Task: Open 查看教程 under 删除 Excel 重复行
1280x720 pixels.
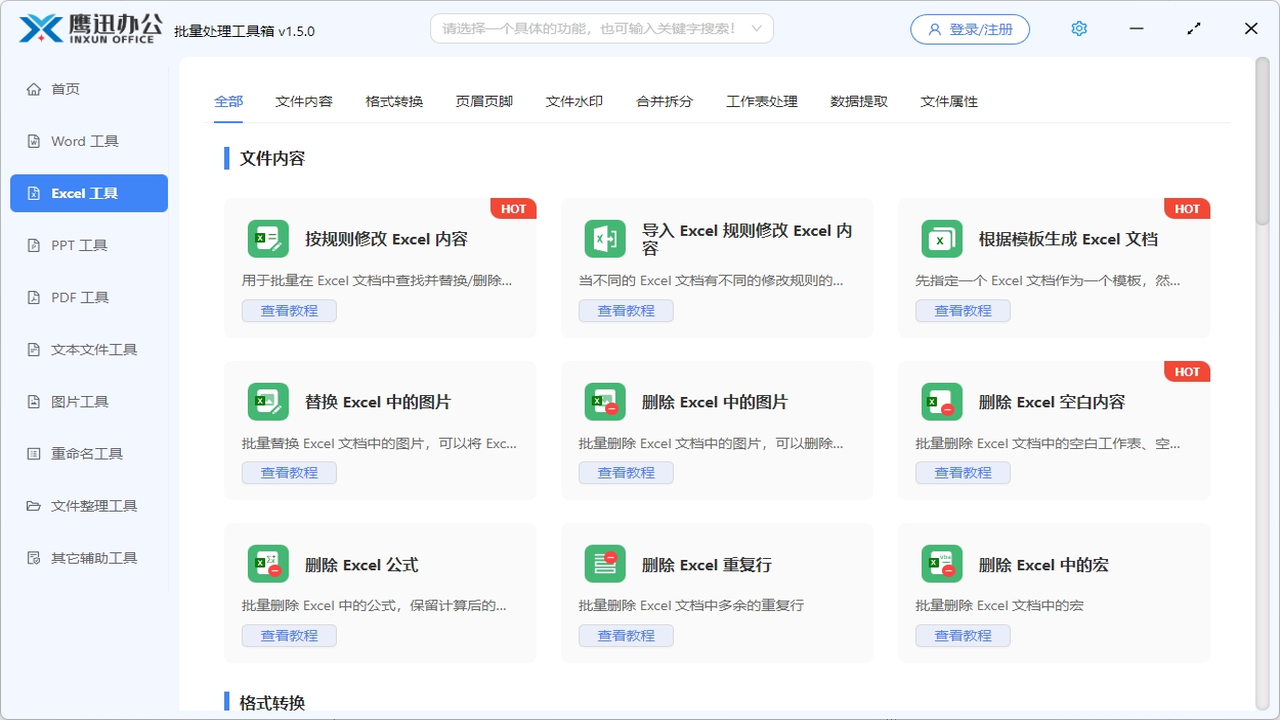Action: click(x=625, y=635)
